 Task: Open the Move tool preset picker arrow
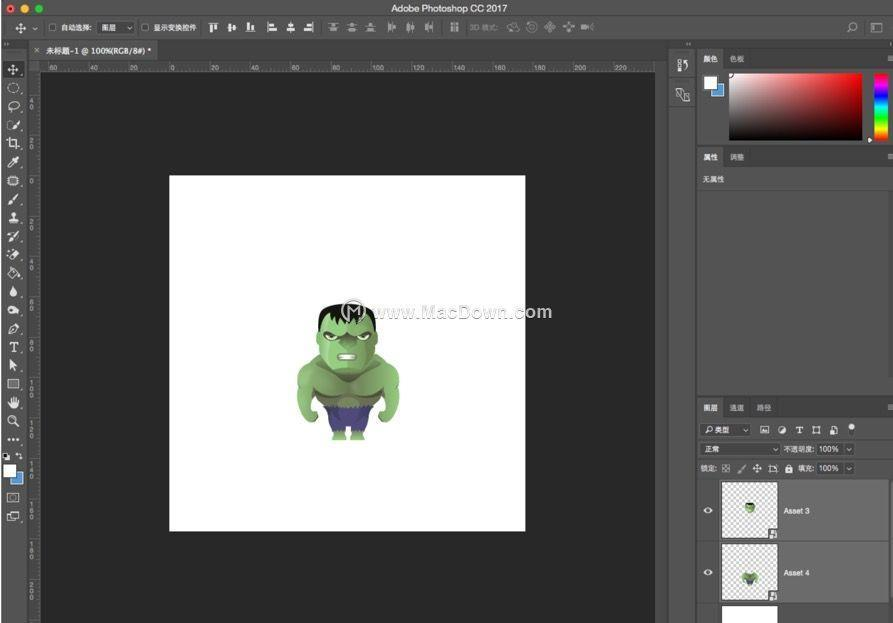[35, 28]
